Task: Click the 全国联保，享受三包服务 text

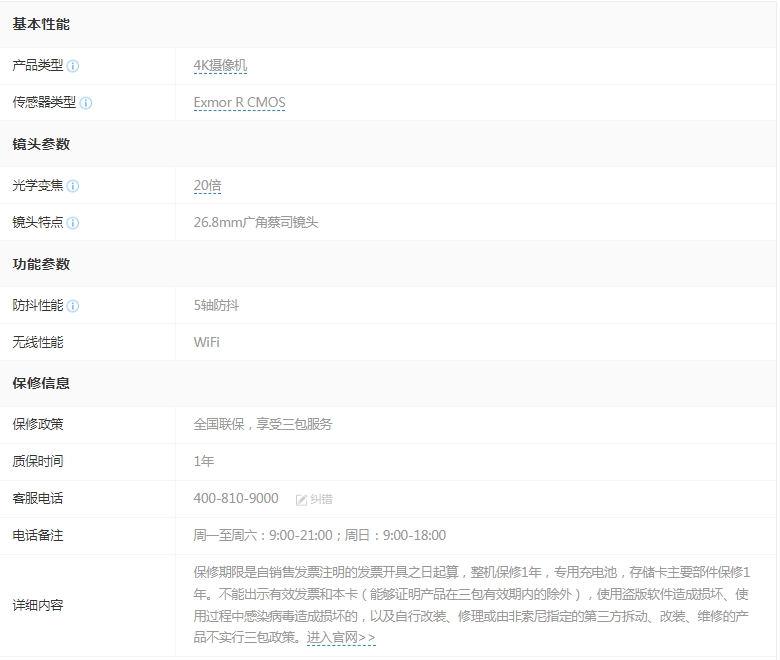Action: tap(263, 424)
